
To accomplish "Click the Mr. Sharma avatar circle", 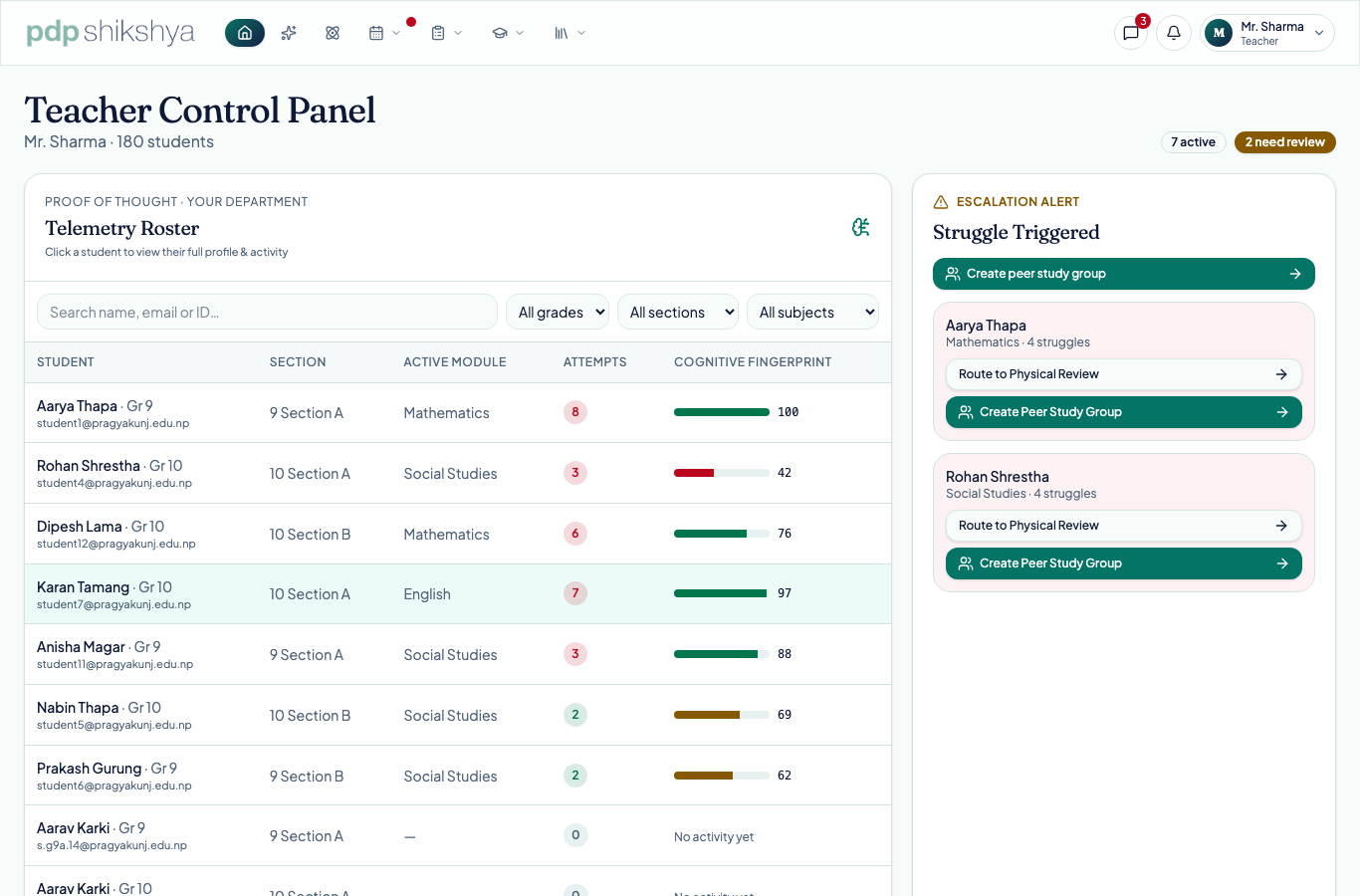I will (1219, 33).
